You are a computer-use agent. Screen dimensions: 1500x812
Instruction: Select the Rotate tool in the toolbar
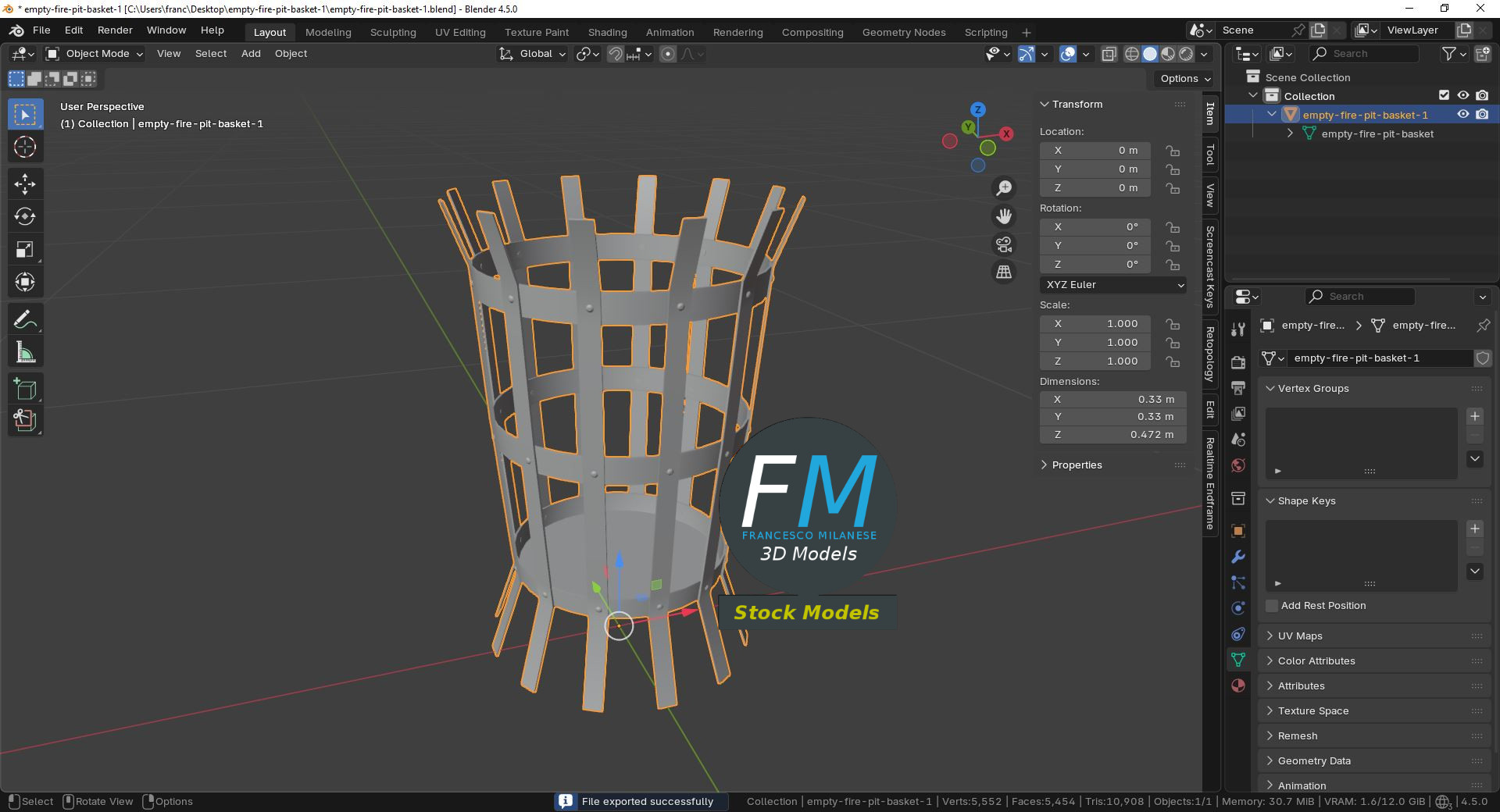click(x=25, y=217)
